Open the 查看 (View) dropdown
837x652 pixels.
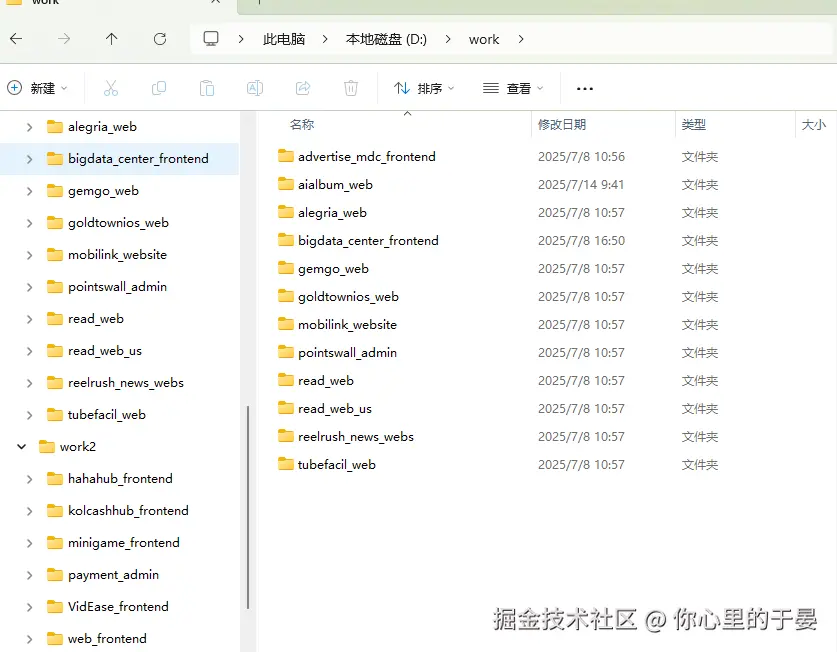(513, 88)
